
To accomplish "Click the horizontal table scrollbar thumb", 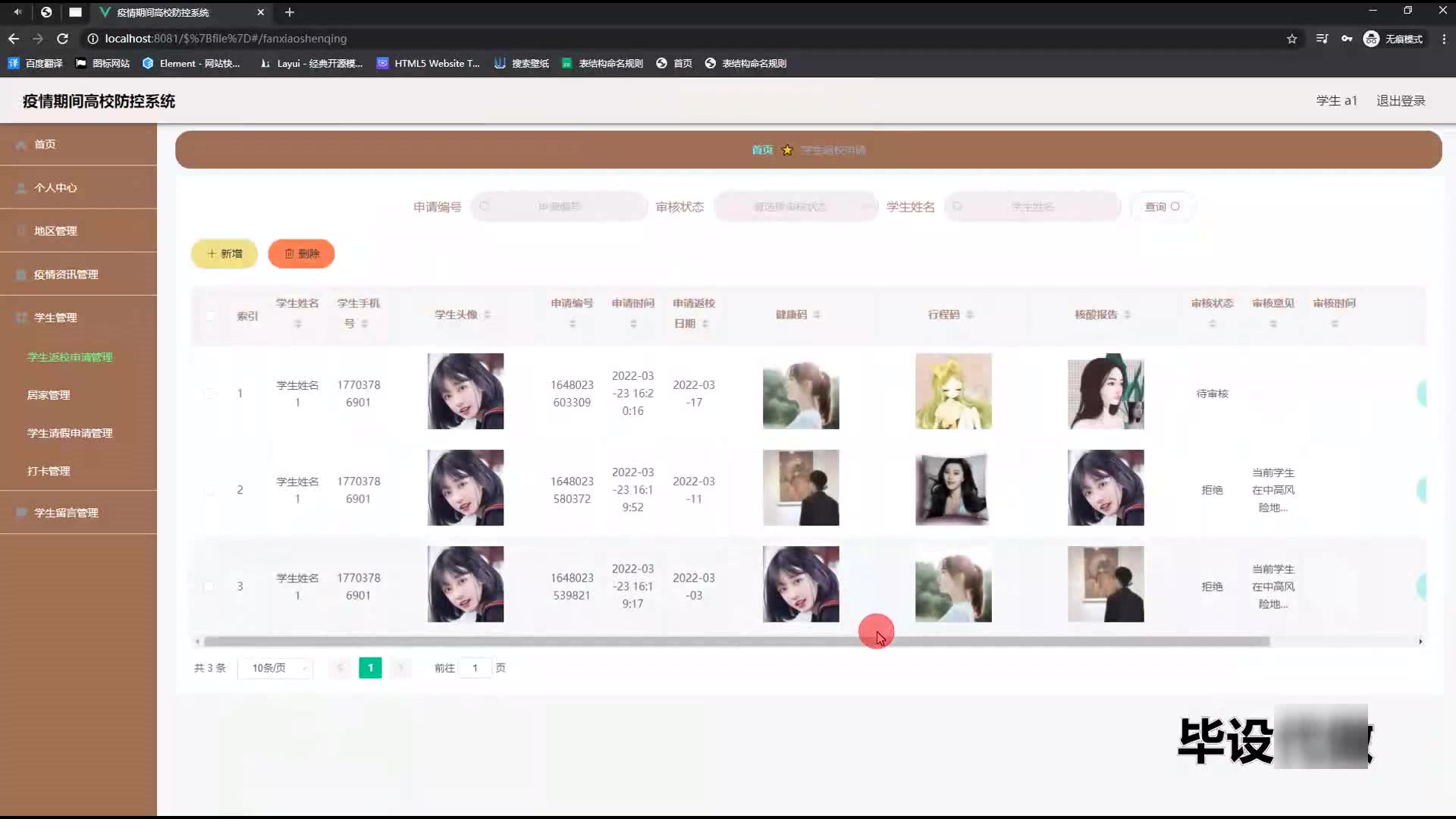I will click(x=736, y=642).
